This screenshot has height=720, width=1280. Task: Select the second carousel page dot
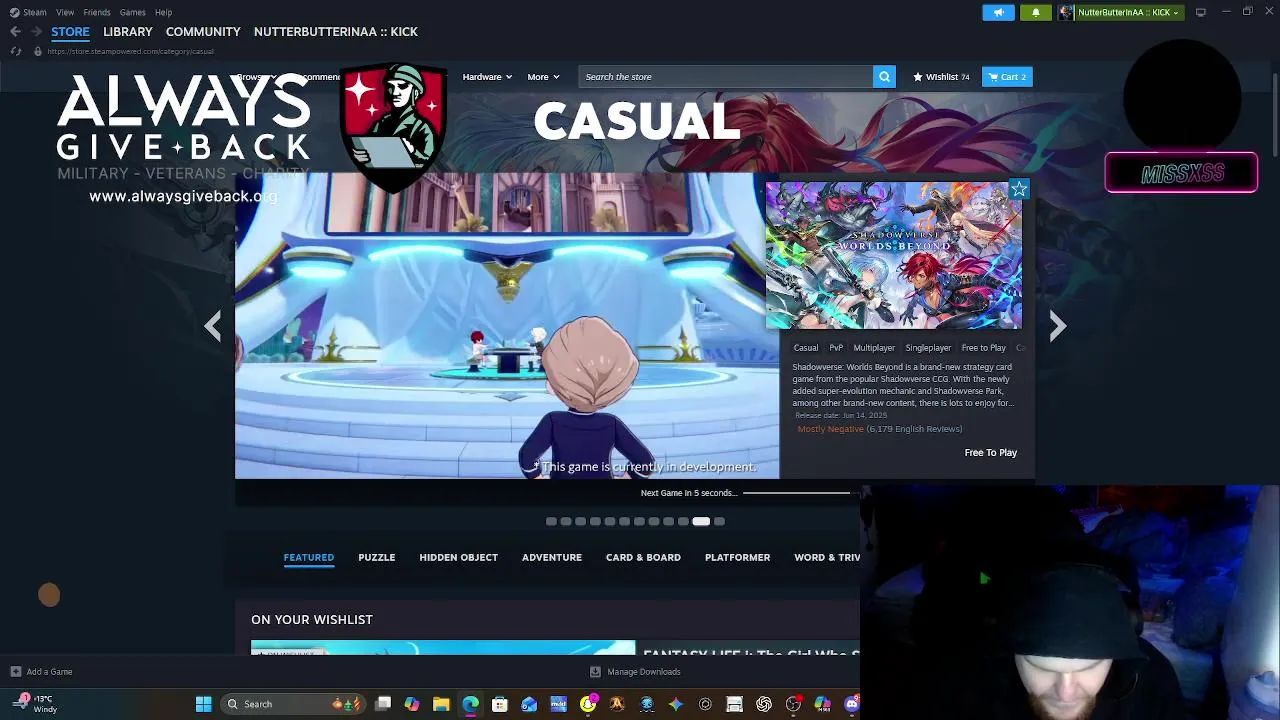tap(566, 521)
